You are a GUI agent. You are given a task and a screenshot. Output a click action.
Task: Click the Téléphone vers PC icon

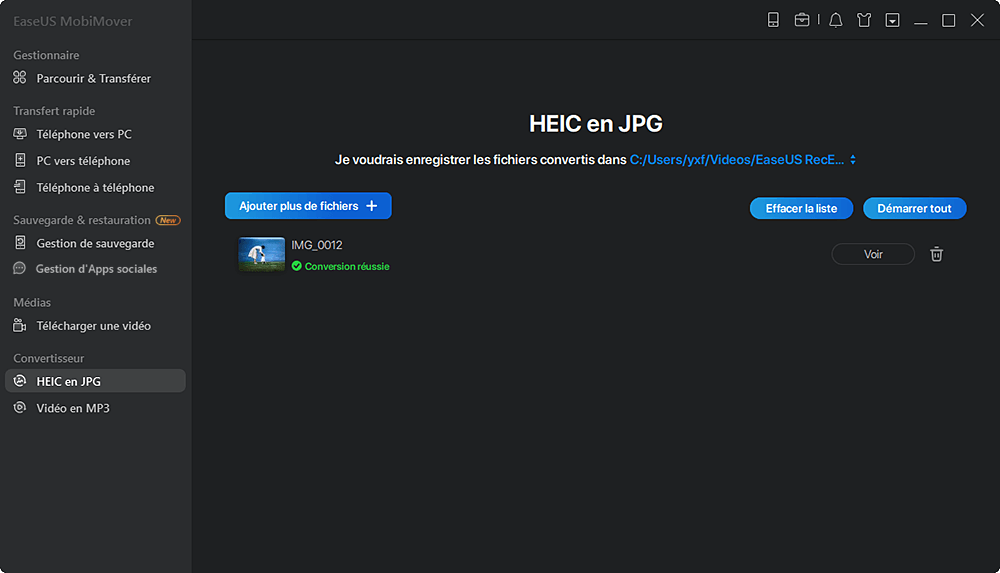[20, 133]
